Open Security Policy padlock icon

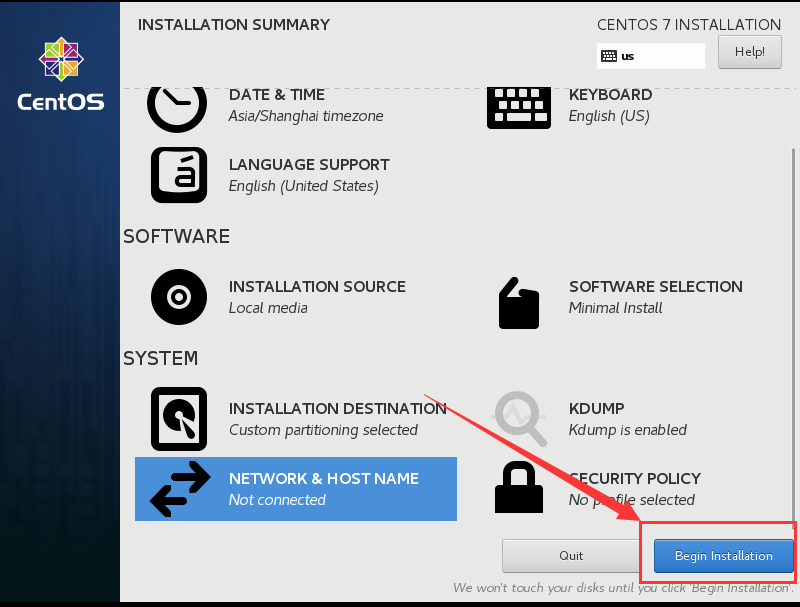pos(519,487)
